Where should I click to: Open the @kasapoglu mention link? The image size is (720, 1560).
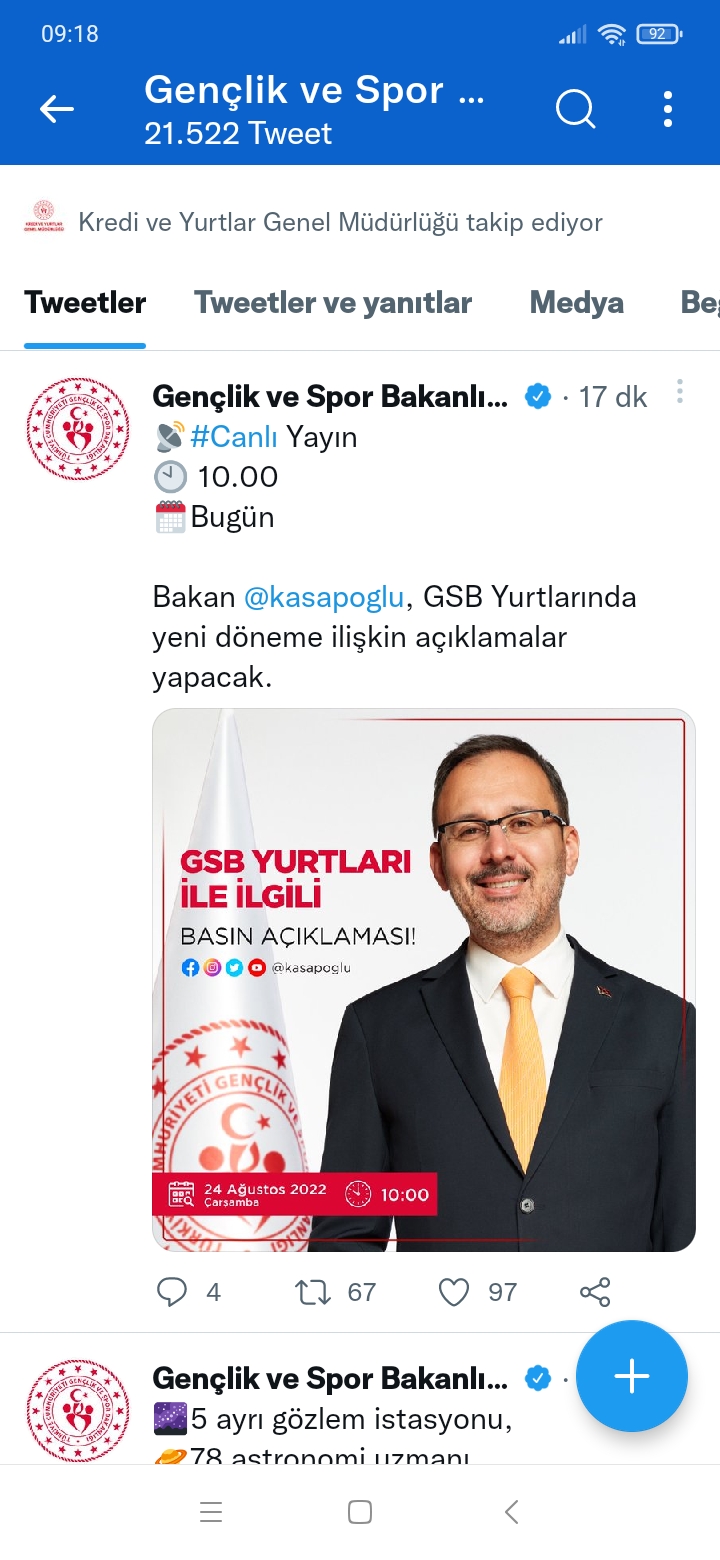325,597
